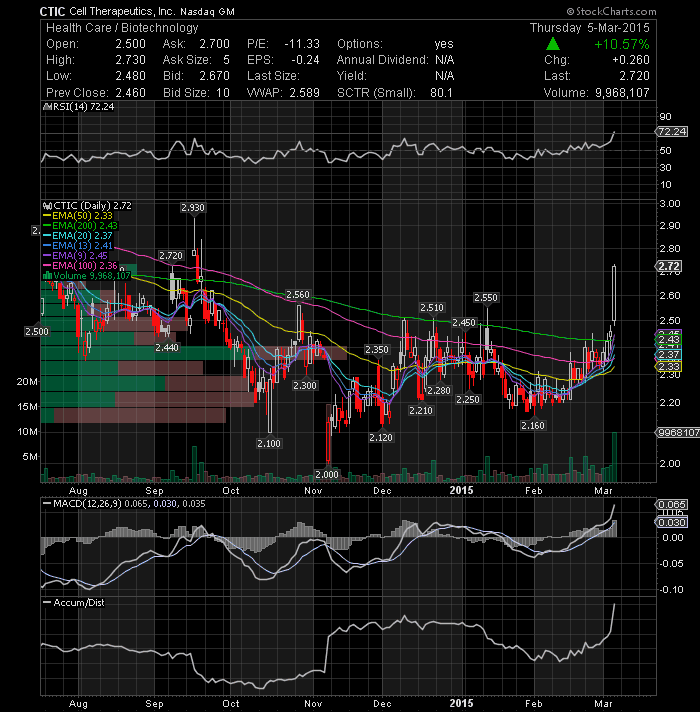Click the 0.065 MACD tag on the right axis
The height and width of the screenshot is (712, 700).
pos(672,504)
